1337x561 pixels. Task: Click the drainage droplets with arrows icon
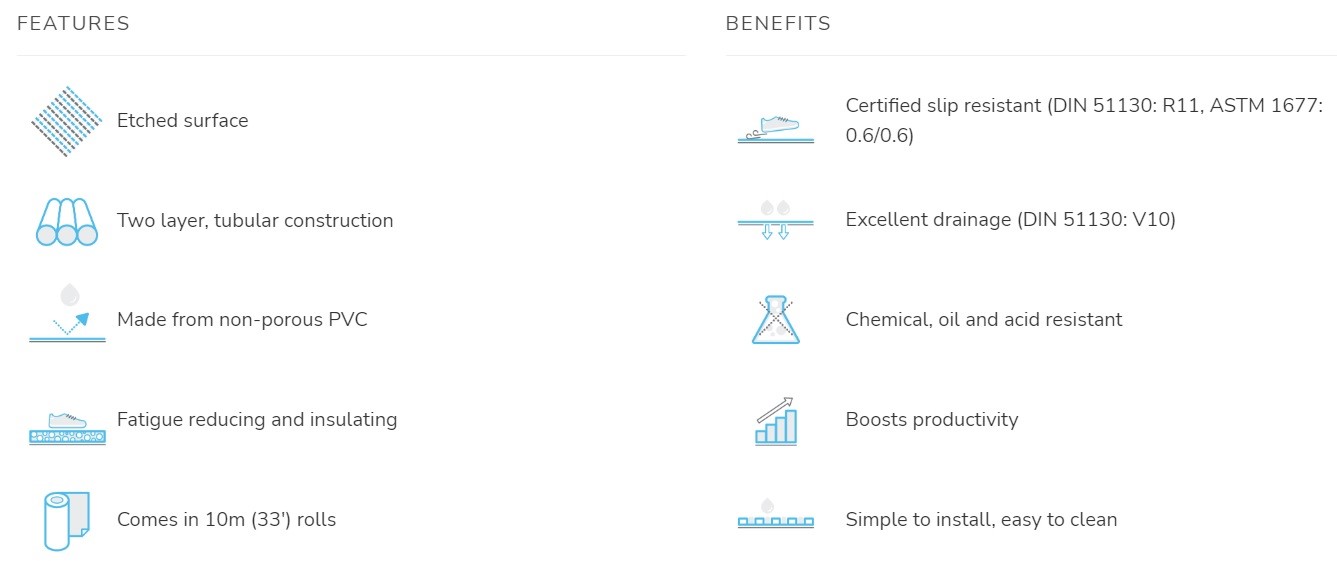(775, 220)
